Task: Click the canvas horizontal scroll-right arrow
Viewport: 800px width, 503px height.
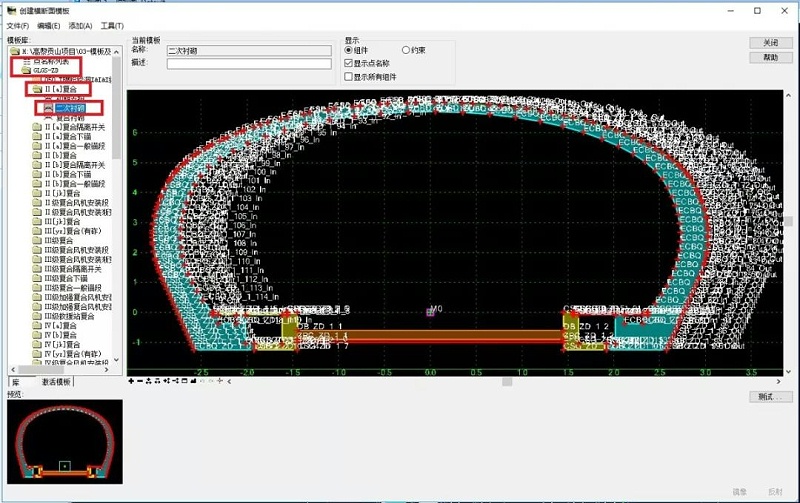Action: (x=779, y=381)
